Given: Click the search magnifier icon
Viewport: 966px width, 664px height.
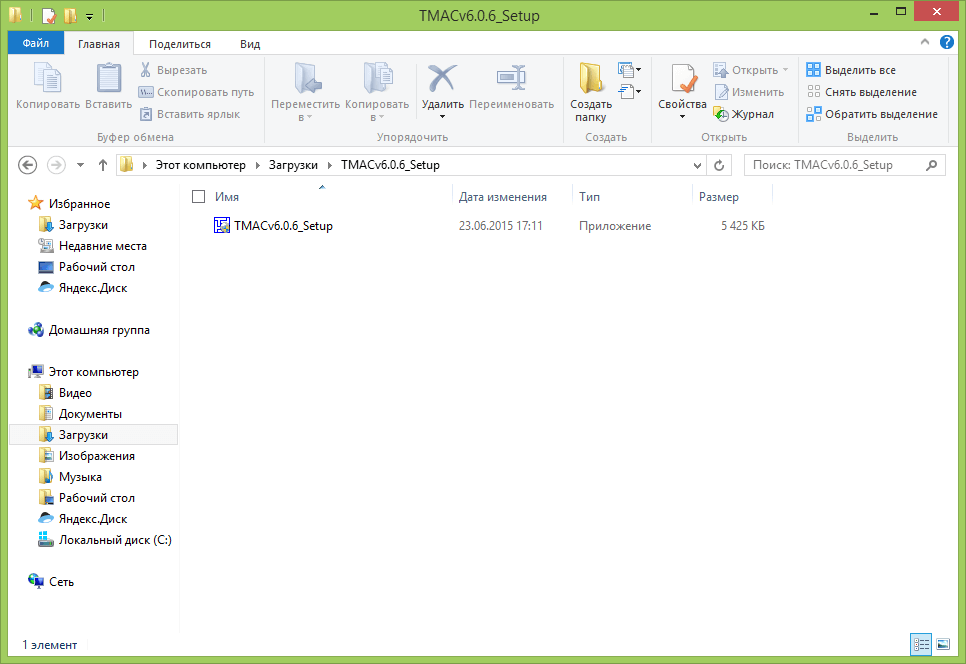Looking at the screenshot, I should tap(932, 165).
